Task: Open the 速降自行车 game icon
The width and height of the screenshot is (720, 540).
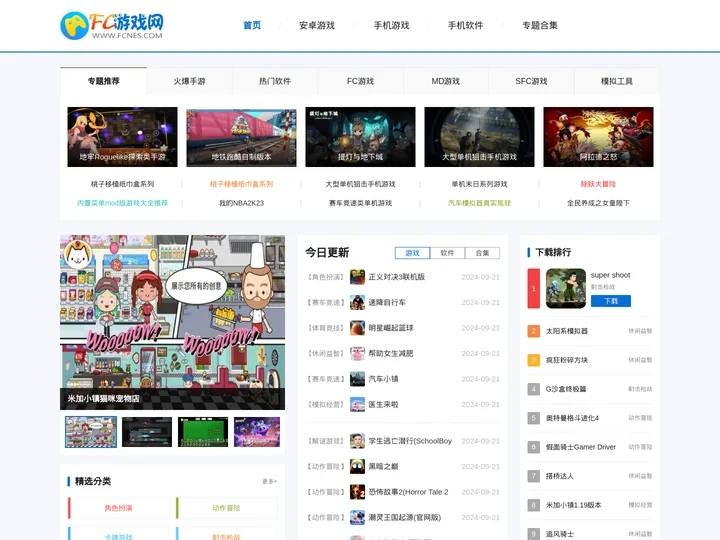Action: point(357,303)
